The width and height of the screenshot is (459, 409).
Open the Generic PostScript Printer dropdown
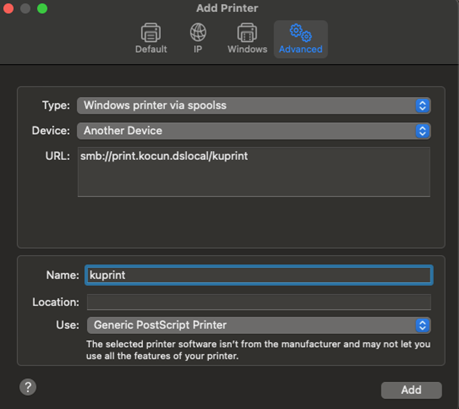pyautogui.click(x=259, y=325)
